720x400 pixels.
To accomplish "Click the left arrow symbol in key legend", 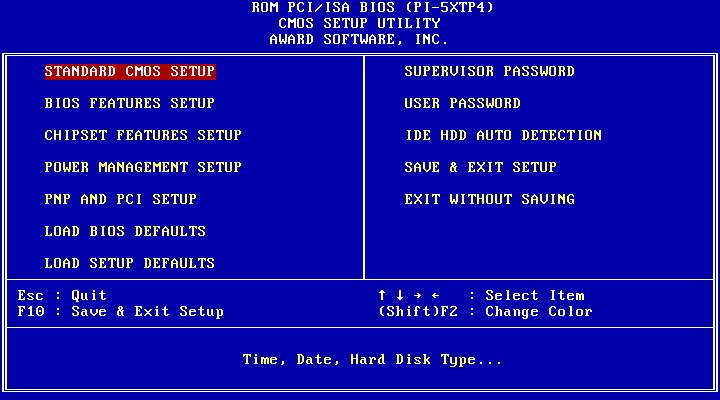I will [x=435, y=295].
